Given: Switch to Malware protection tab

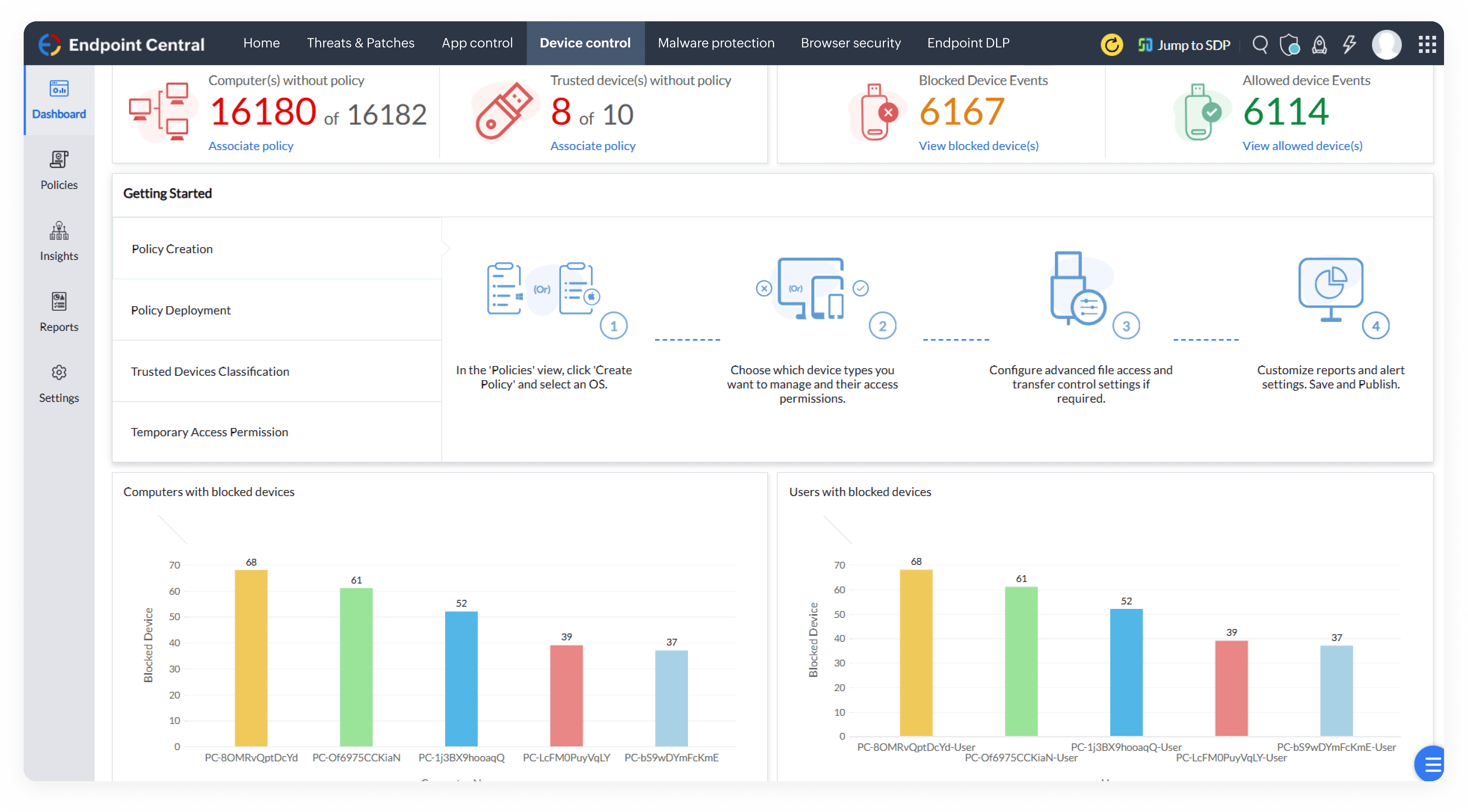Looking at the screenshot, I should pyautogui.click(x=716, y=43).
